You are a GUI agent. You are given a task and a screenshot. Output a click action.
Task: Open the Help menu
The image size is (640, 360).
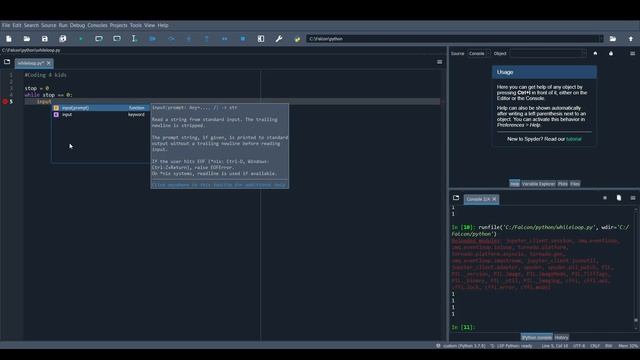[163, 25]
